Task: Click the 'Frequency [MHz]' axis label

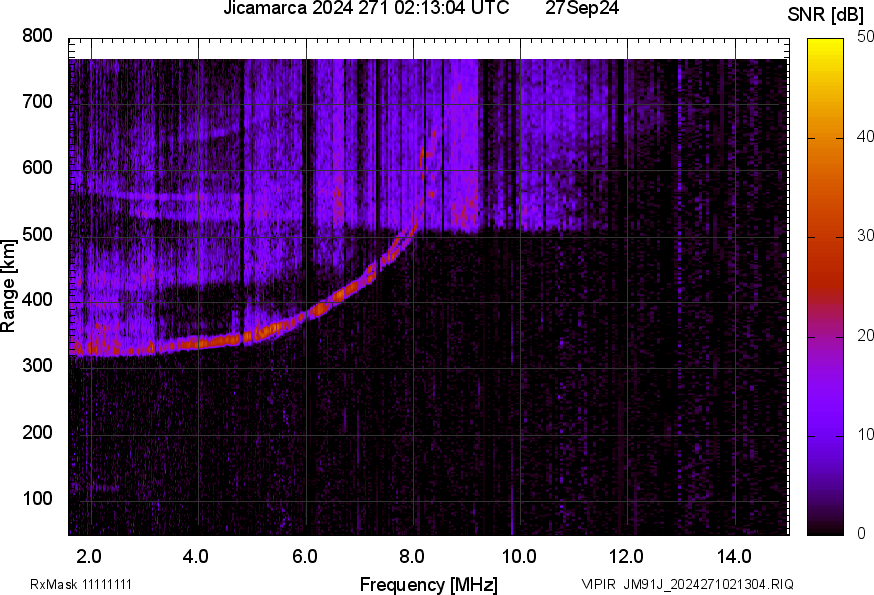Action: (429, 584)
